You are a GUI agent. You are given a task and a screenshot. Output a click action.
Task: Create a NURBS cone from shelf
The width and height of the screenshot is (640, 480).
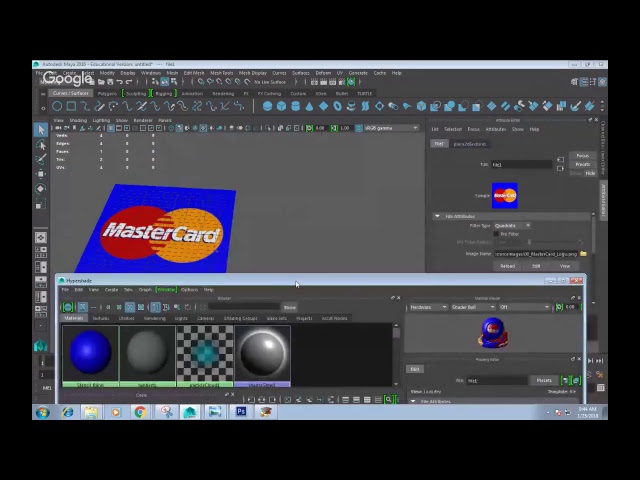pos(309,107)
